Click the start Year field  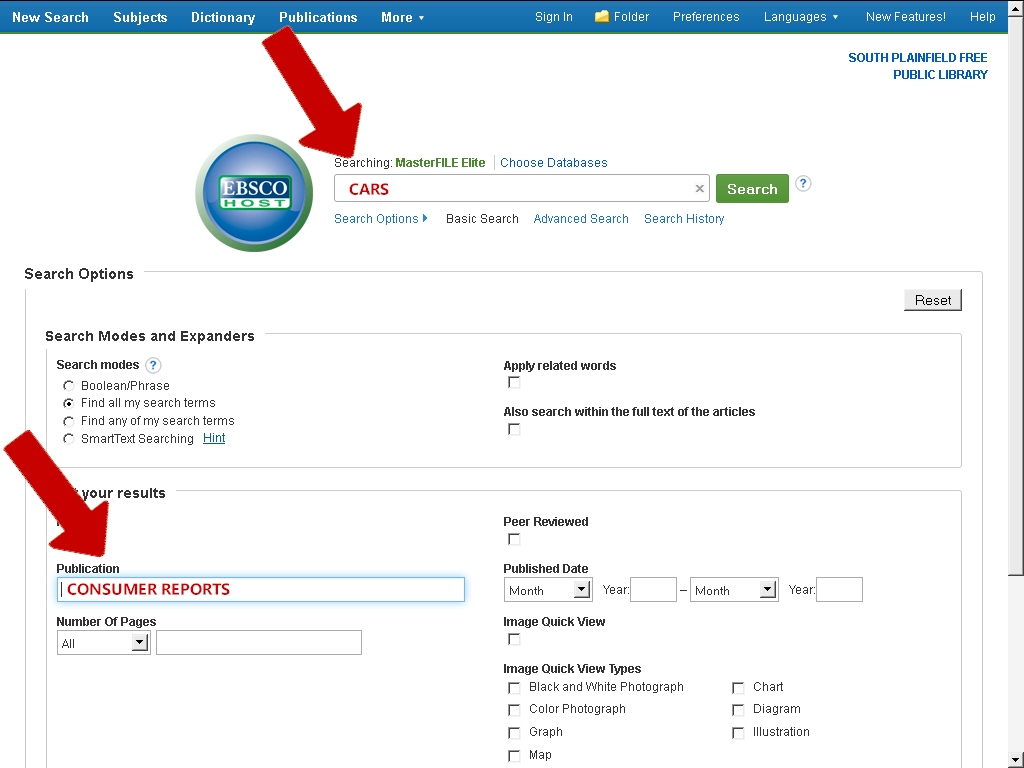[x=653, y=590]
